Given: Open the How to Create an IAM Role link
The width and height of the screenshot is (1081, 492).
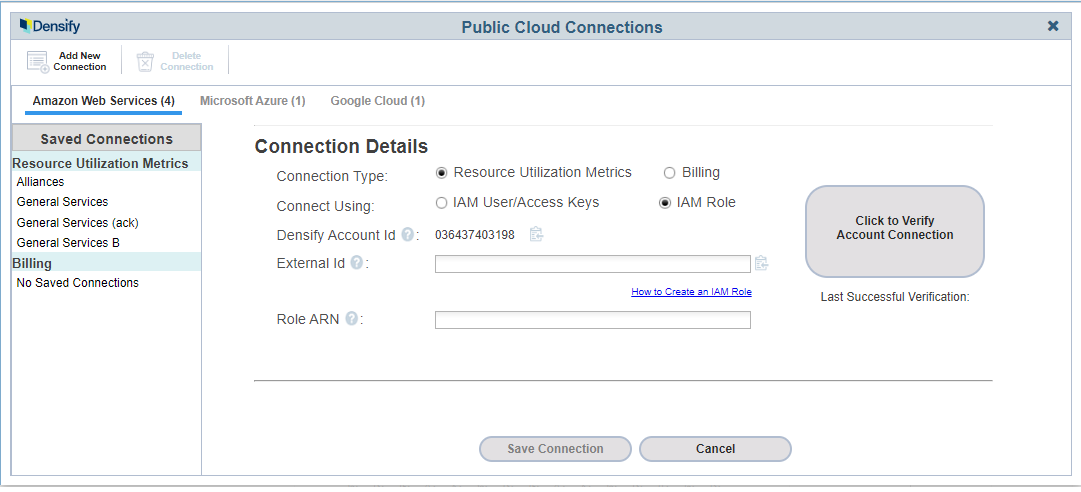Looking at the screenshot, I should 691,292.
